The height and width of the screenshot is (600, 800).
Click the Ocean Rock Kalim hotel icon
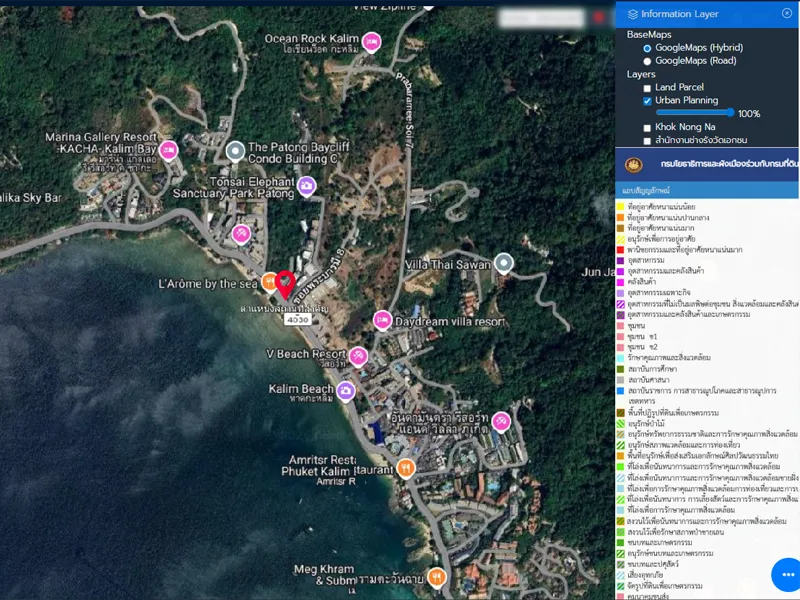pos(372,42)
